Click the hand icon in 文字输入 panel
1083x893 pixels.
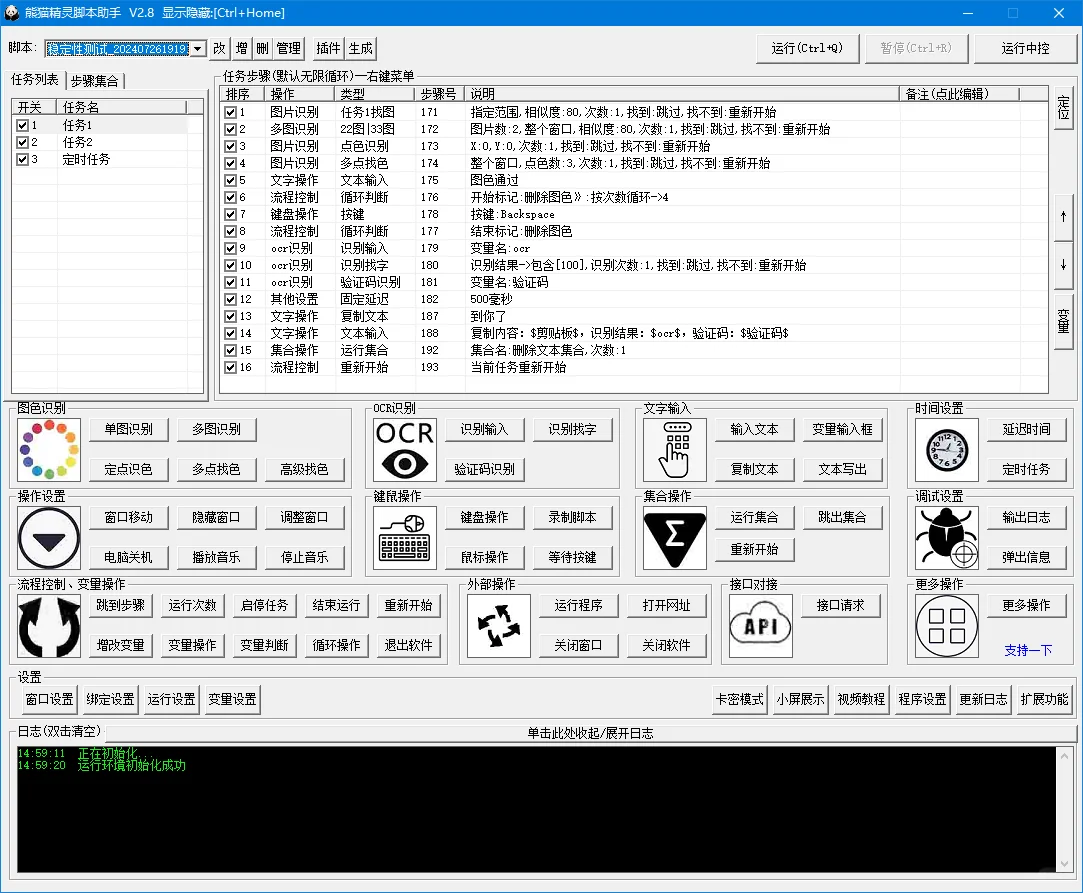(674, 450)
